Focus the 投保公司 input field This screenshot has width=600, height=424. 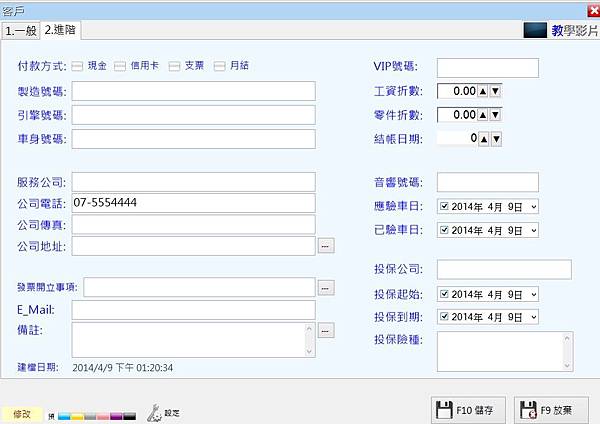(504, 269)
